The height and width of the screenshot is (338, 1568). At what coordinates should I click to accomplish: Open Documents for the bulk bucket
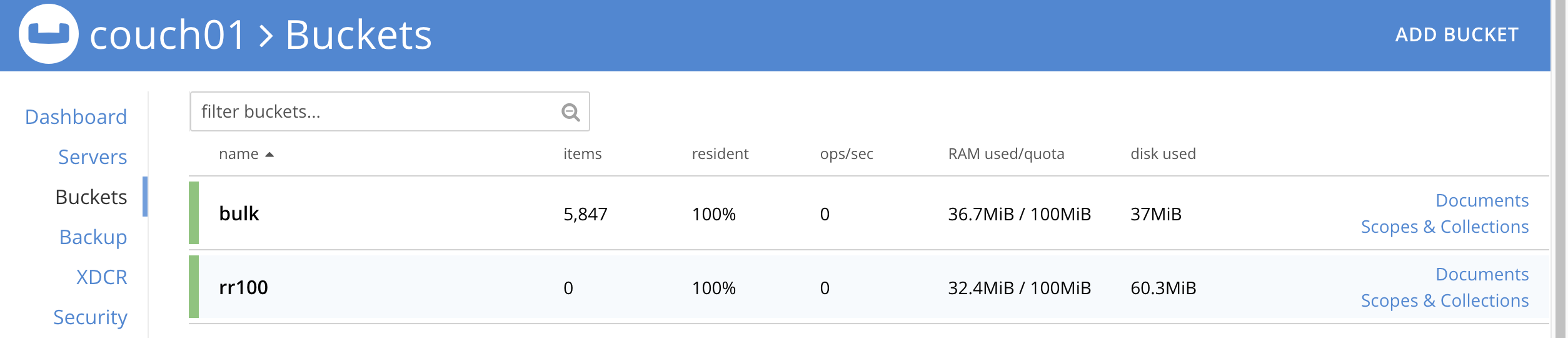click(1482, 200)
